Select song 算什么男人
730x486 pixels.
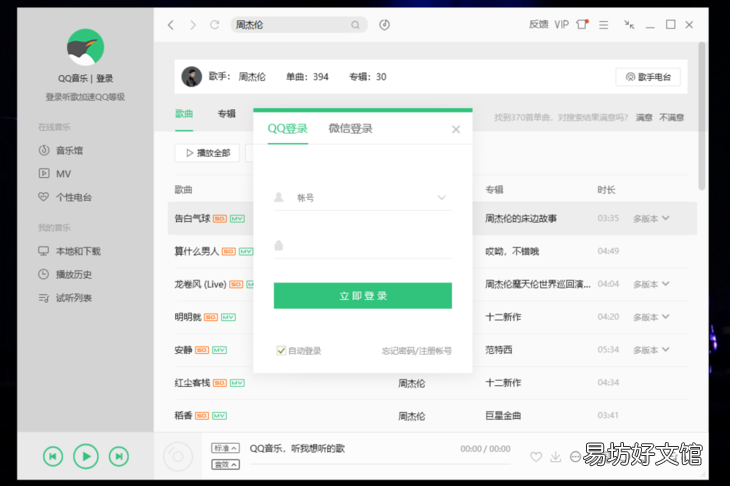click(x=196, y=251)
